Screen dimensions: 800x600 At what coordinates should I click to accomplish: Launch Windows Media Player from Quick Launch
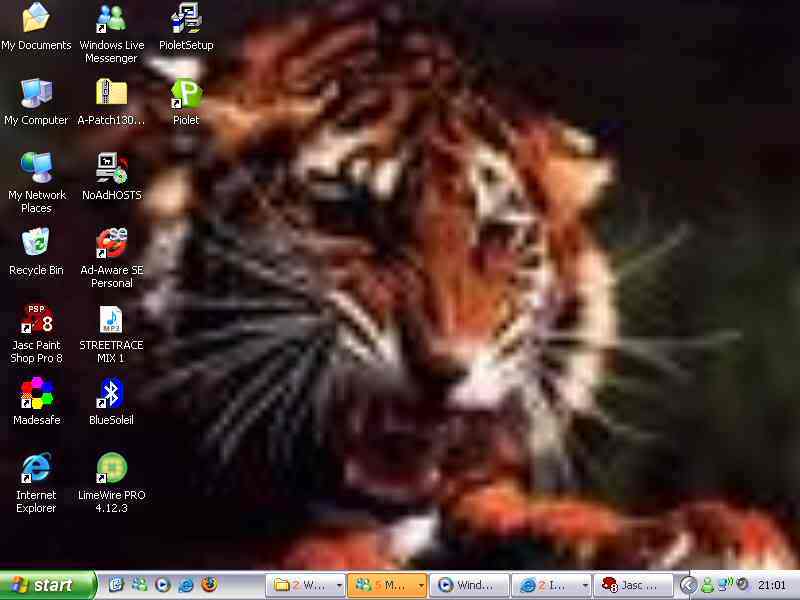162,585
